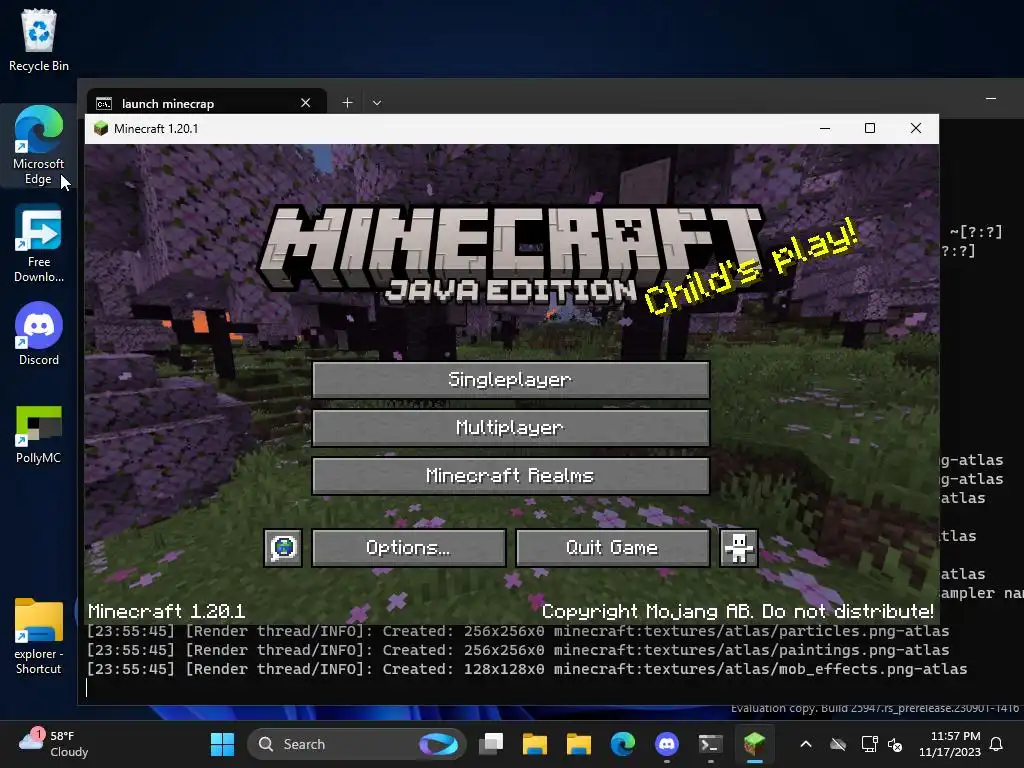This screenshot has width=1024, height=768.
Task: Click the log line mentioning mob_effects.png-atlas
Action: [x=527, y=669]
